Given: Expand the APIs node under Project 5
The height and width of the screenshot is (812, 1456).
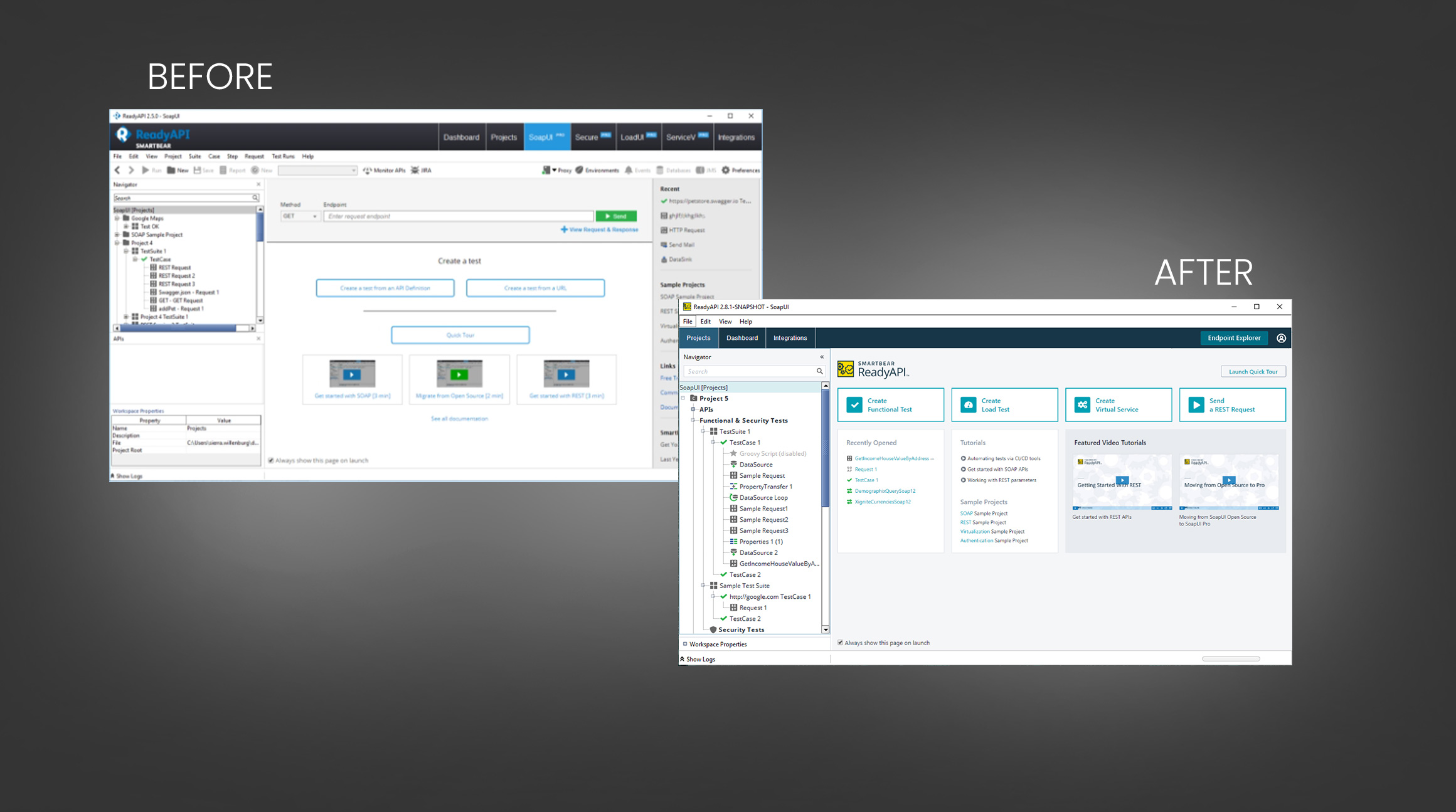Looking at the screenshot, I should tap(693, 409).
